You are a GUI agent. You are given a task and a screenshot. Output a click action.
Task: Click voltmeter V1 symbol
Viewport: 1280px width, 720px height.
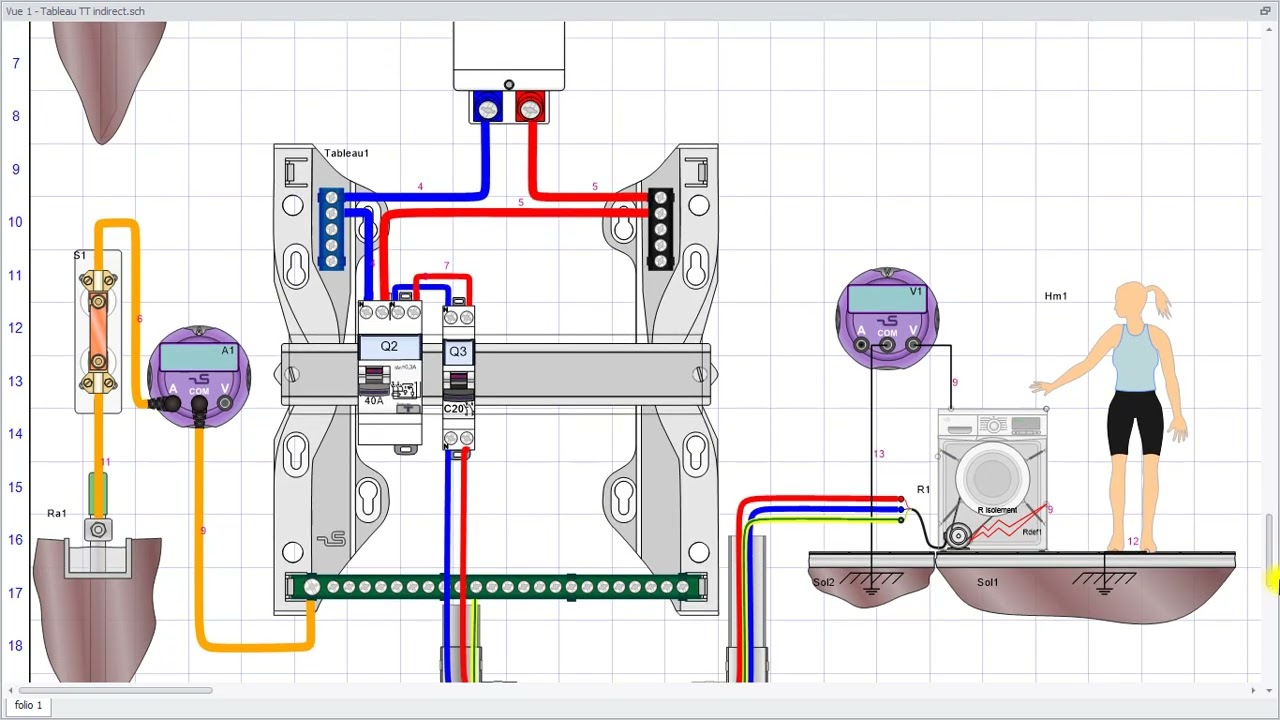pos(887,318)
